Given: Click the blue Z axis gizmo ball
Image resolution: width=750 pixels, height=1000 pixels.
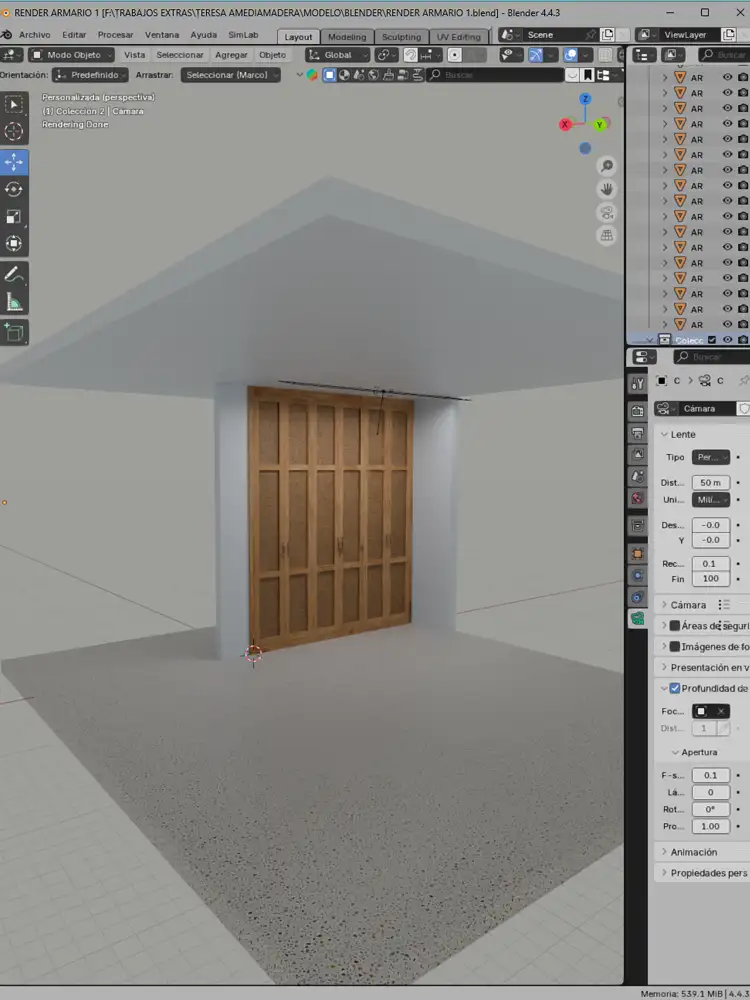Looking at the screenshot, I should click(585, 99).
